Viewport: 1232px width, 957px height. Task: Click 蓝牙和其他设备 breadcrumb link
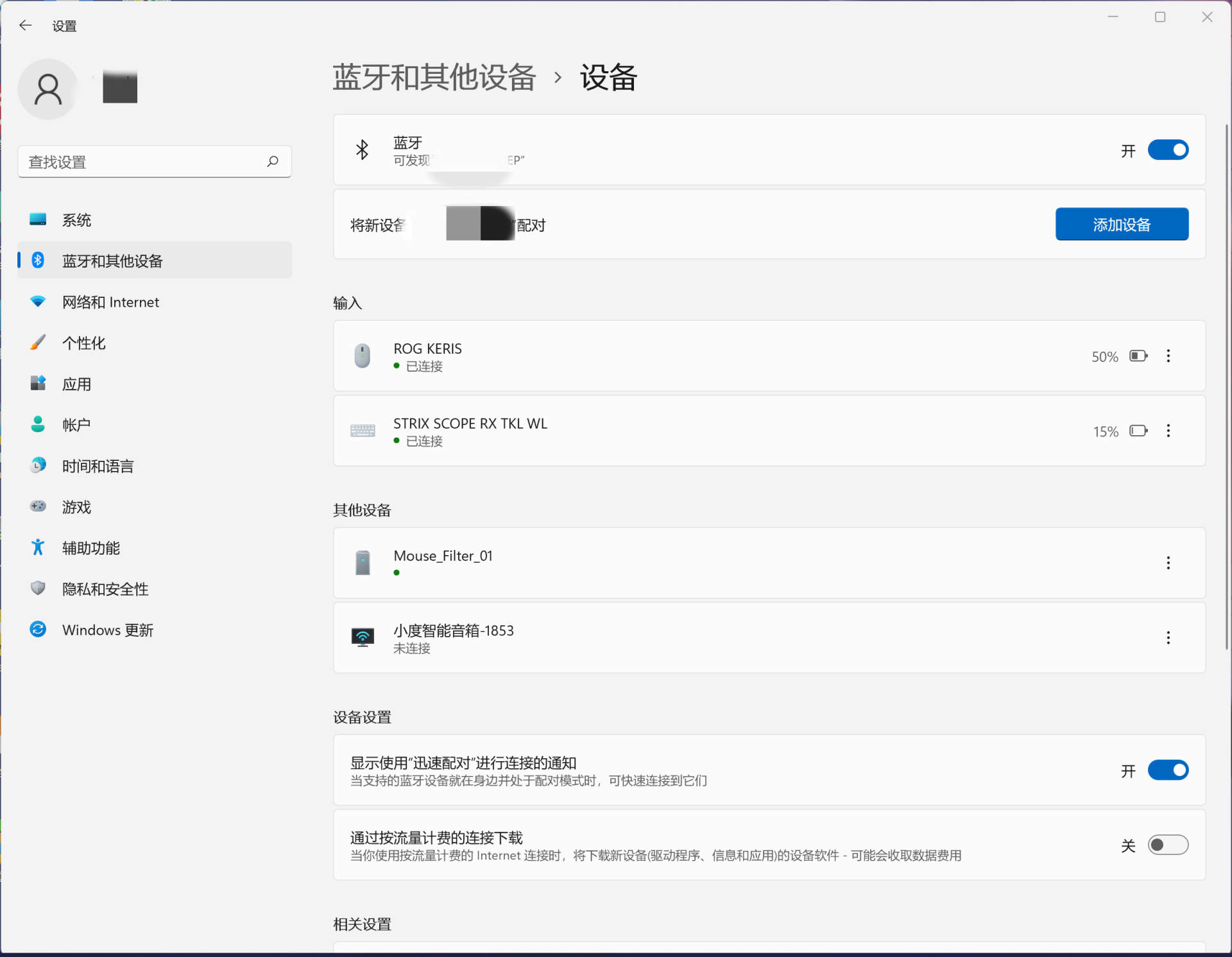[x=434, y=78]
